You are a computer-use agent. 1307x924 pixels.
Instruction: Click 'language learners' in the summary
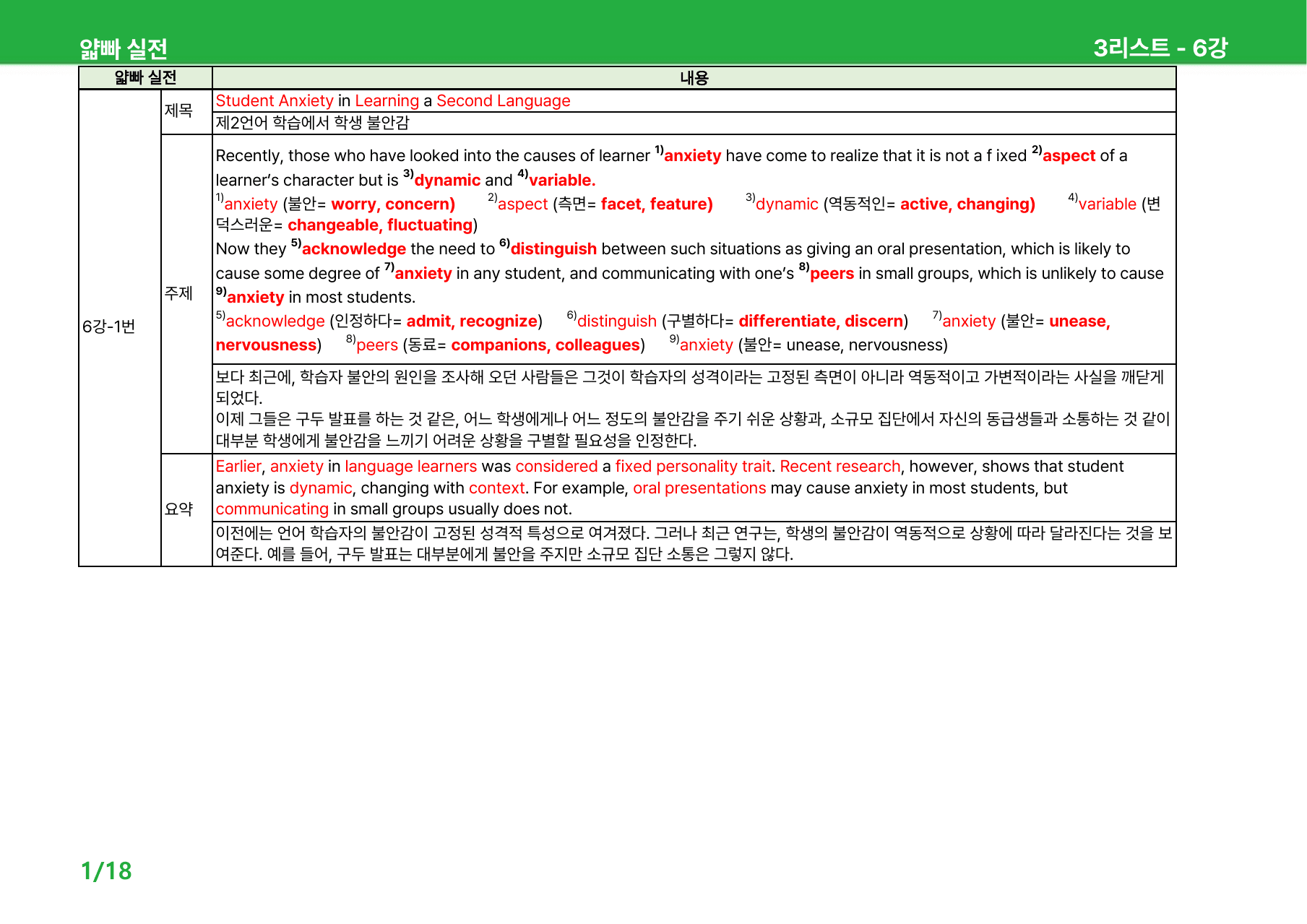[411, 467]
